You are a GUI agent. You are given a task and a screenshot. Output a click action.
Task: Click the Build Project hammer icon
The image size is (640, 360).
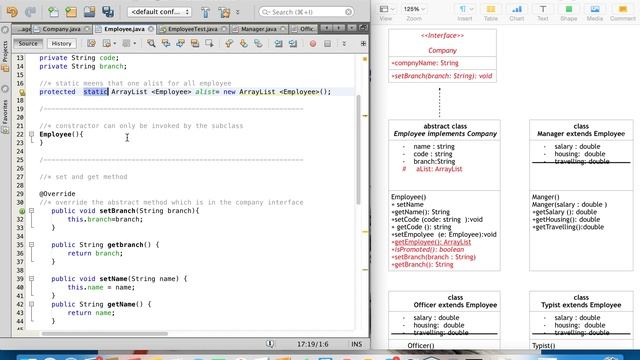206,12
